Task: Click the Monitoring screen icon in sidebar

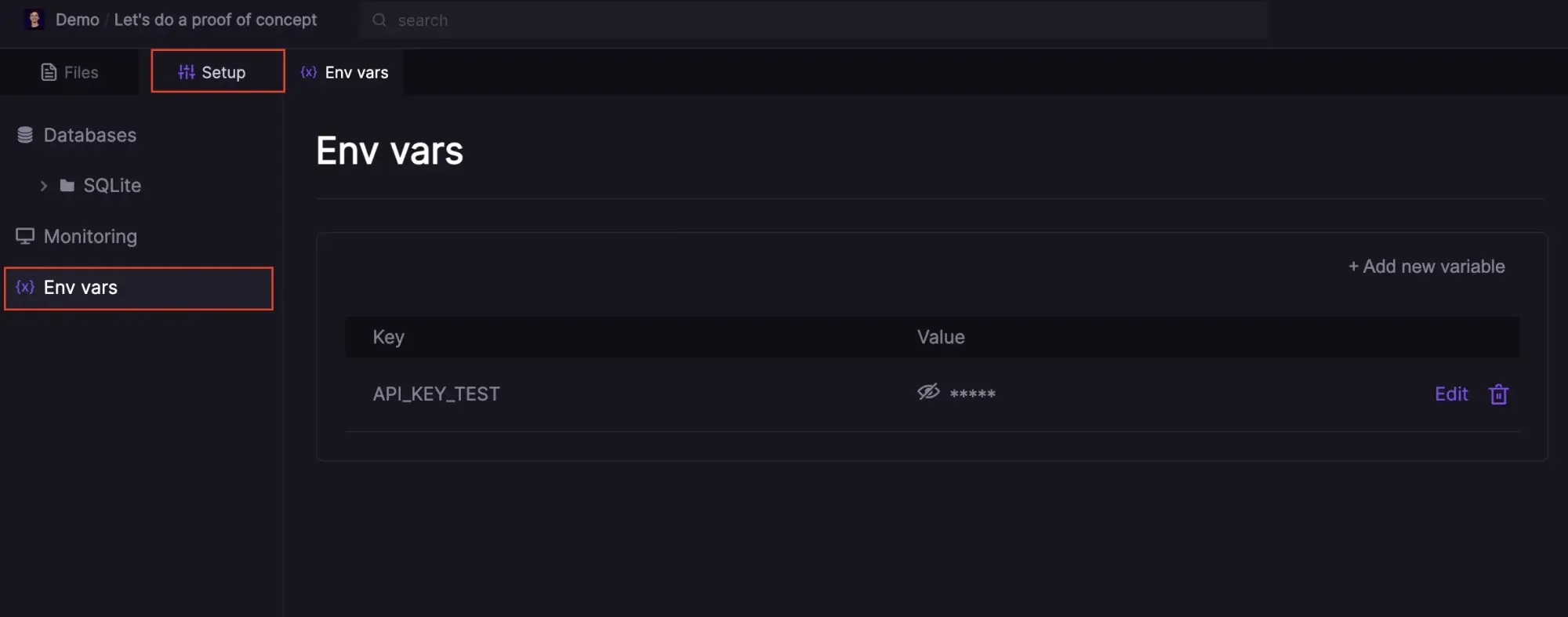Action: [25, 236]
